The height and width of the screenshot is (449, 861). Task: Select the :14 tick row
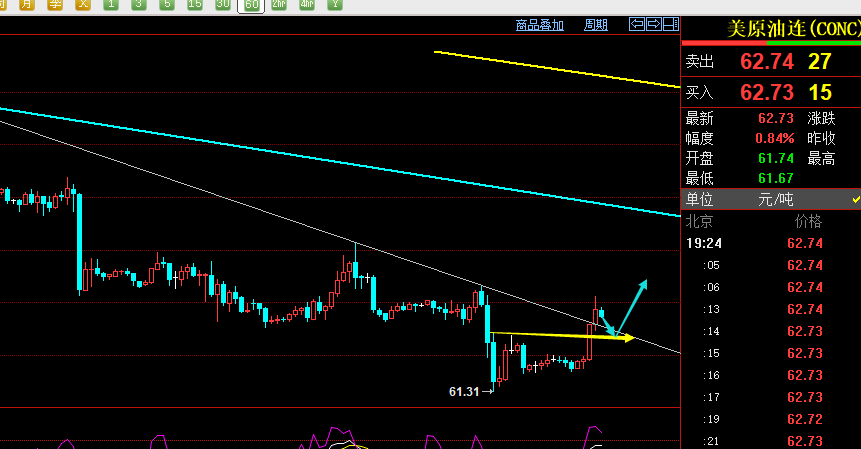[771, 331]
